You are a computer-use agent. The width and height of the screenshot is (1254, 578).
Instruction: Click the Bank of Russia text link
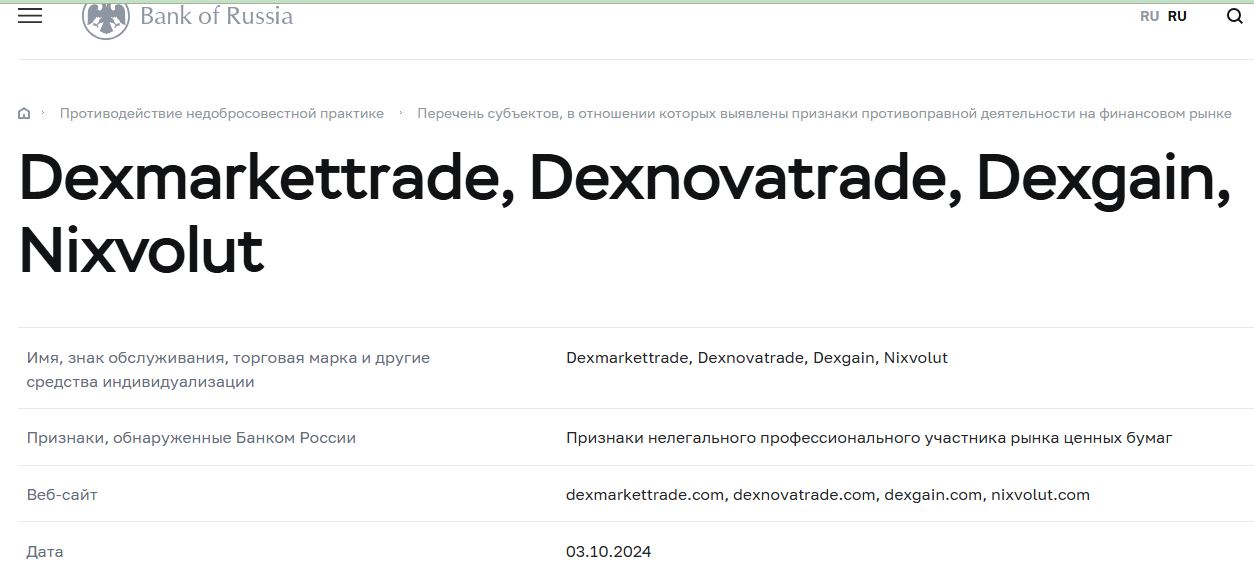216,16
